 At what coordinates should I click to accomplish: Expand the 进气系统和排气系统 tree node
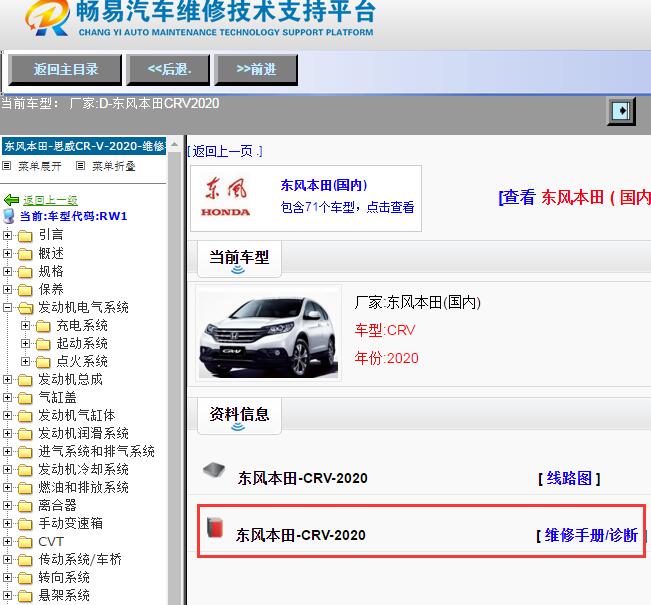point(7,451)
